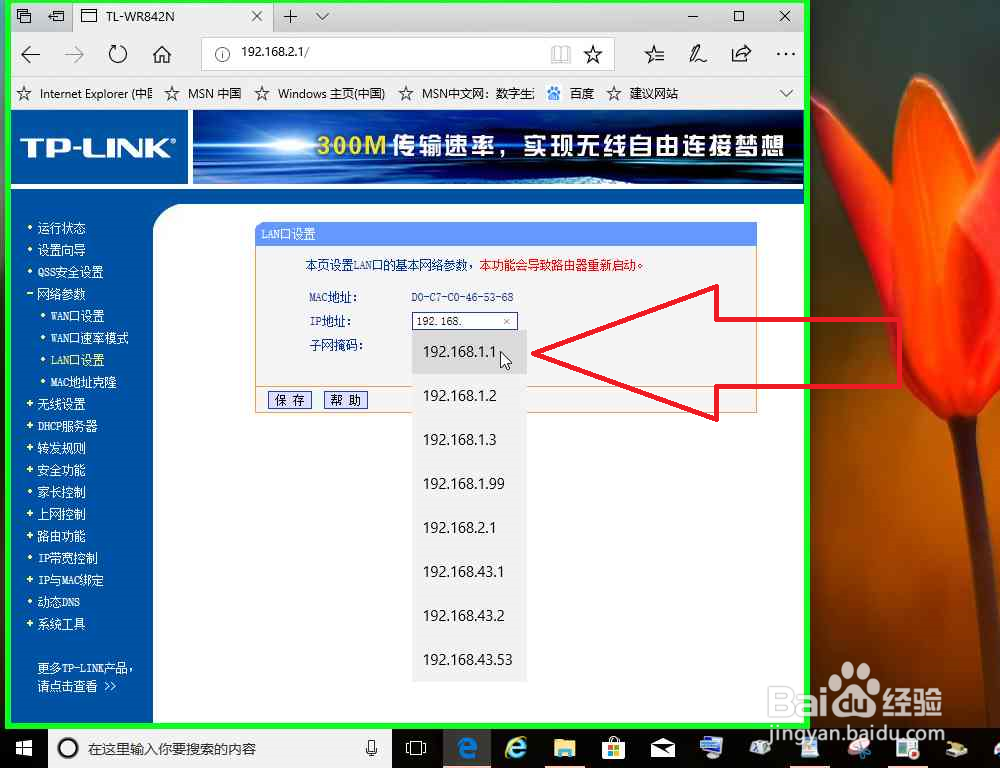Open File Explorer from the taskbar
1000x768 pixels.
[x=564, y=748]
